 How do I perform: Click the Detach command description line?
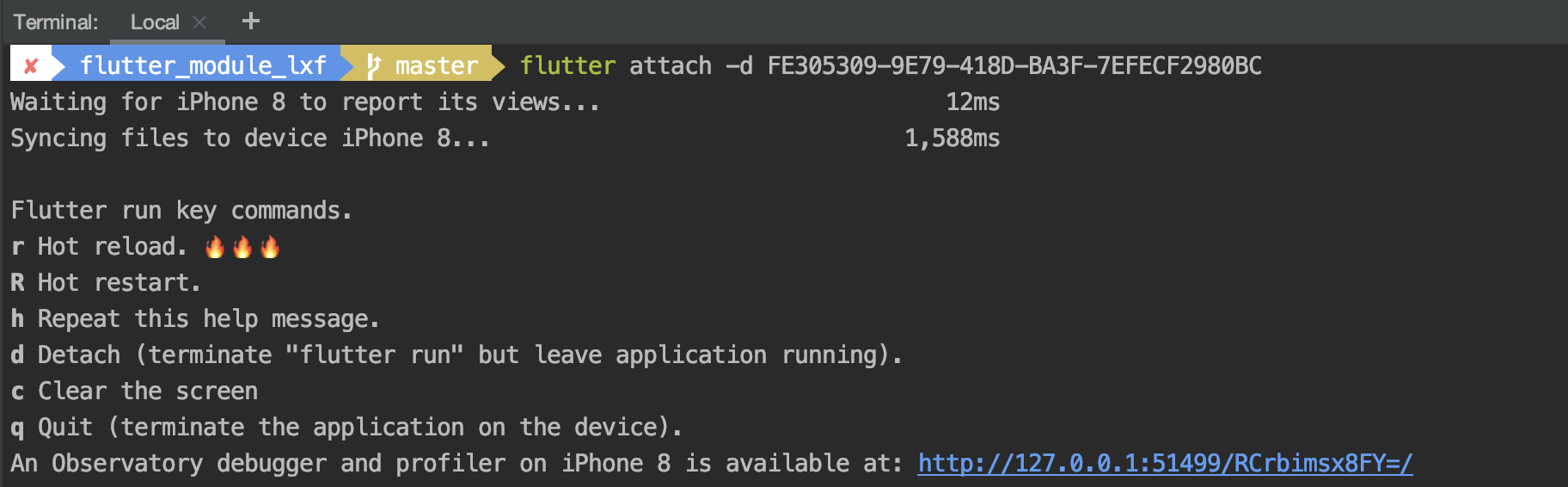point(469,355)
